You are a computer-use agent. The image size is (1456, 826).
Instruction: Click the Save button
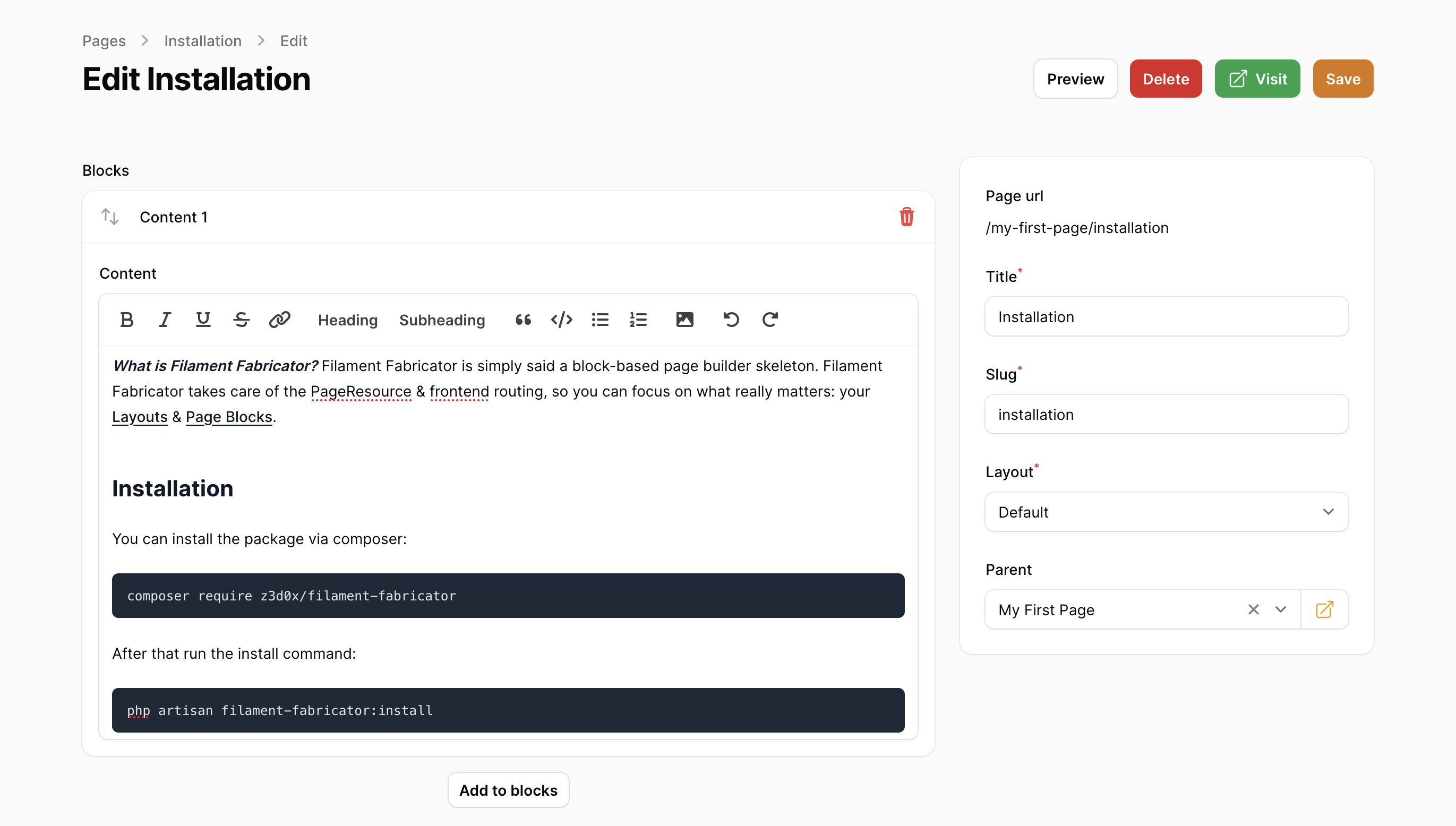tap(1342, 79)
